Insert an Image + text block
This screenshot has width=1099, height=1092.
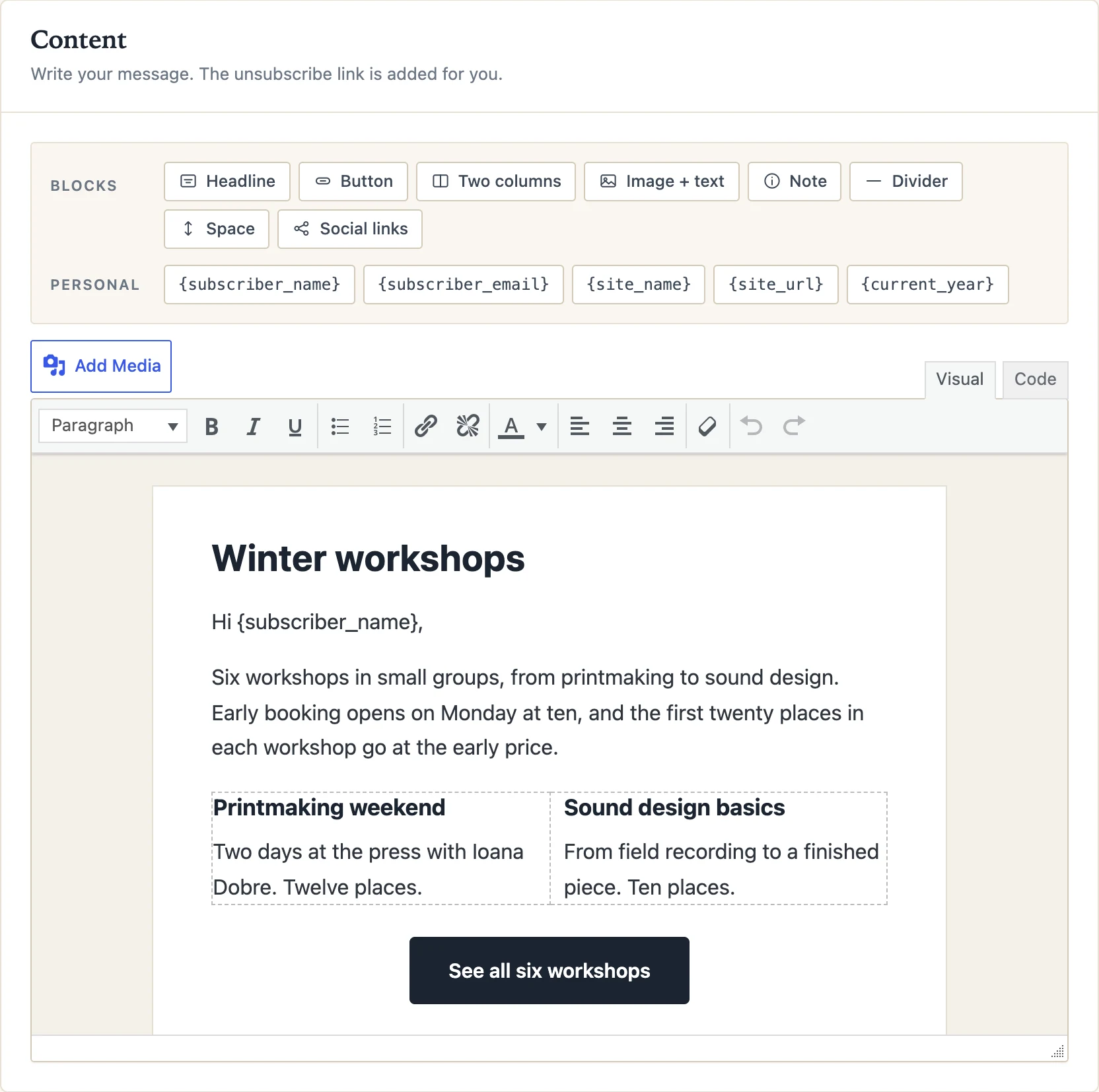coord(662,182)
